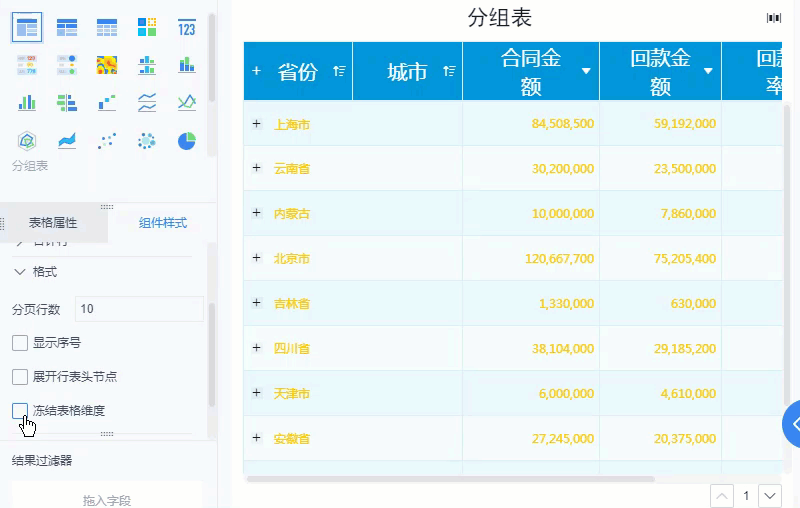The image size is (800, 508).
Task: Select the colored-squares treemap chart type icon
Action: [x=147, y=27]
